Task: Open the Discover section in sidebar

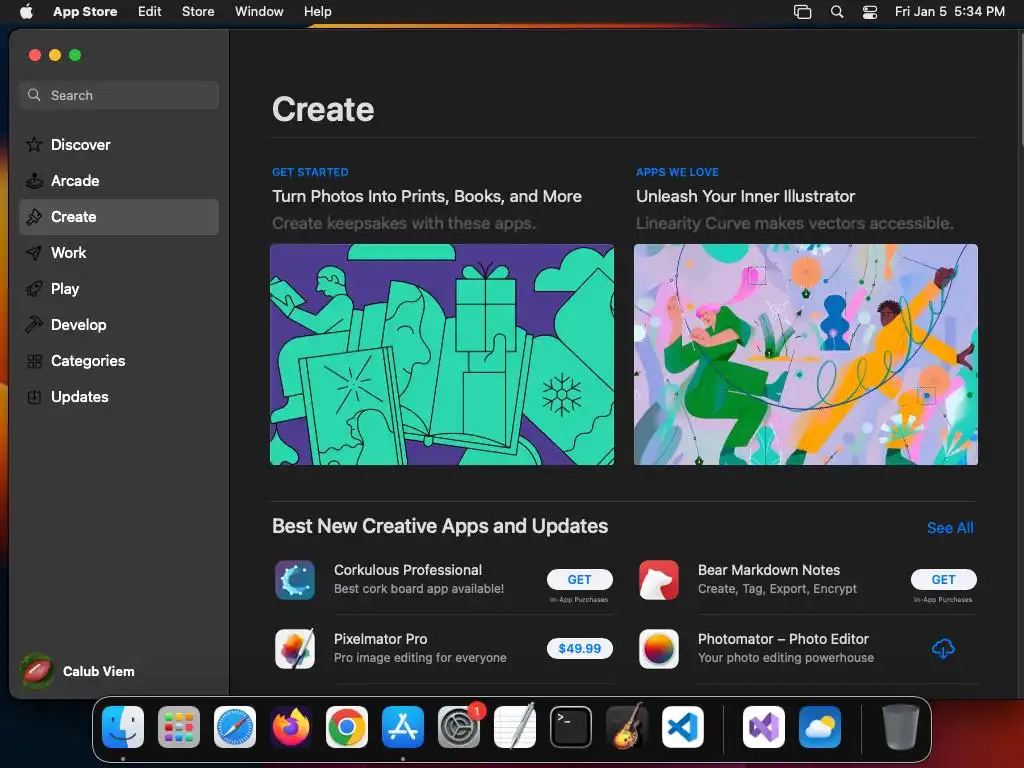Action: click(x=119, y=145)
